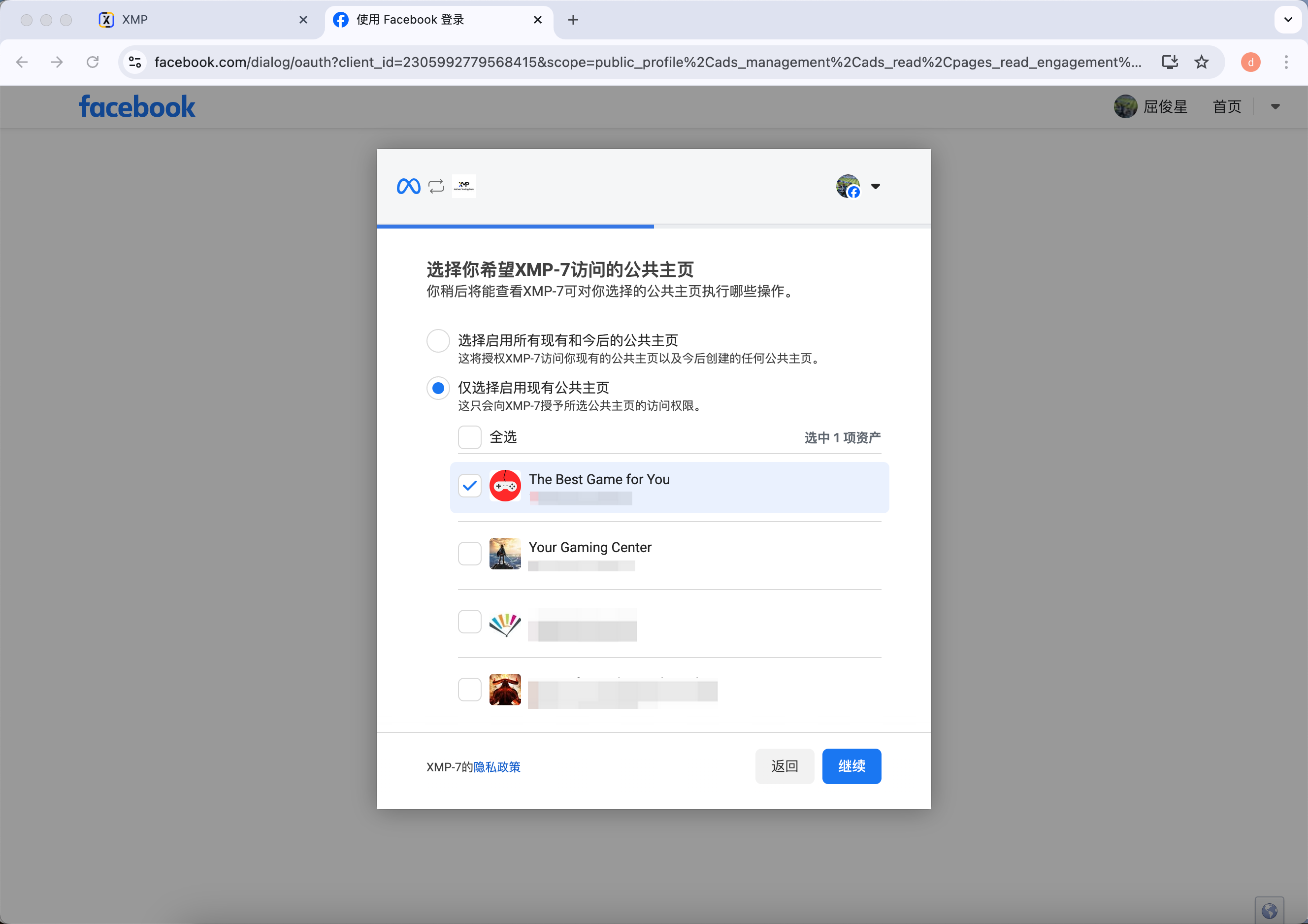
Task: Check the page with red demon thumbnail
Action: tap(469, 689)
